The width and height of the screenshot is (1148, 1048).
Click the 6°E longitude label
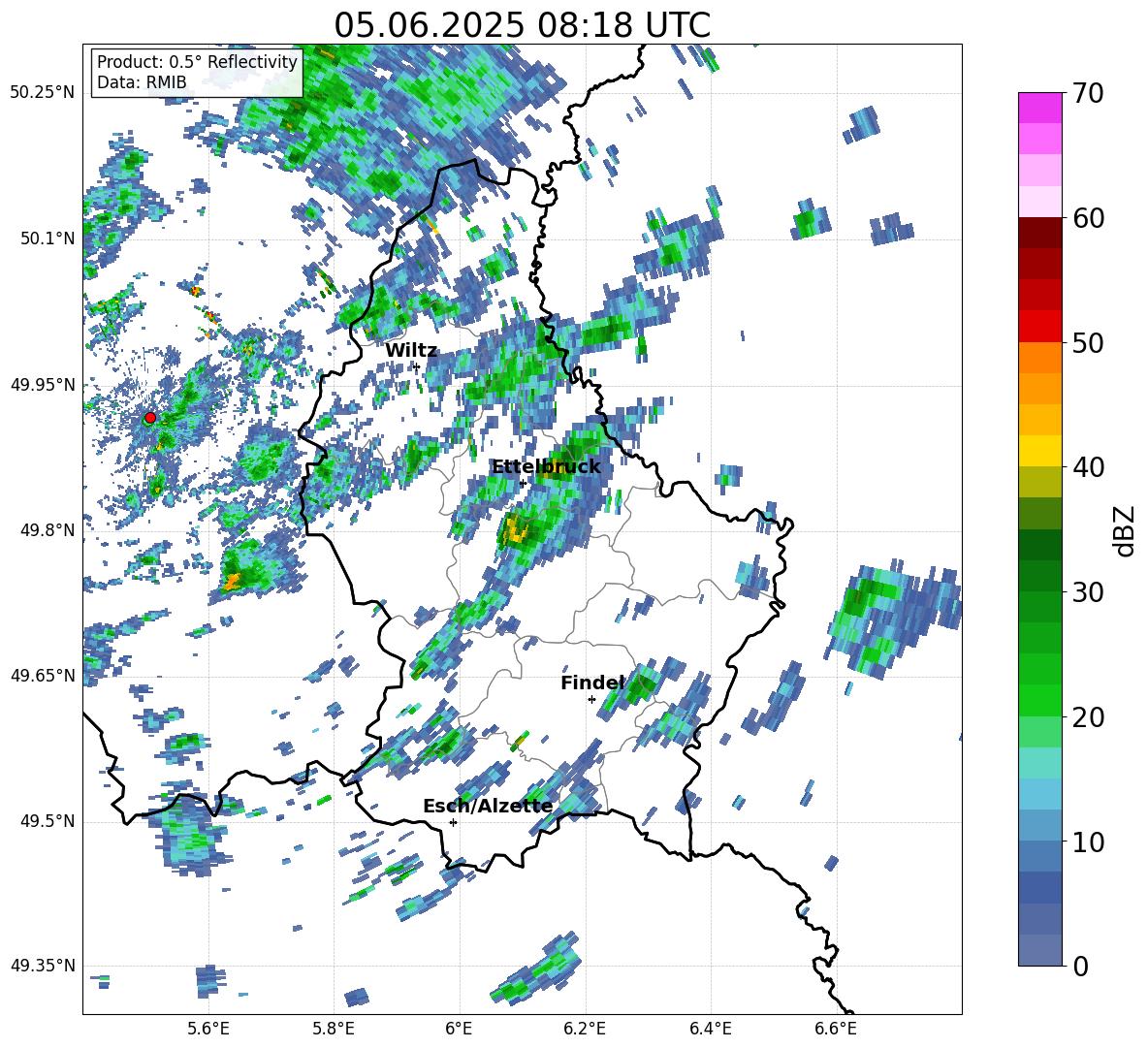459,1029
